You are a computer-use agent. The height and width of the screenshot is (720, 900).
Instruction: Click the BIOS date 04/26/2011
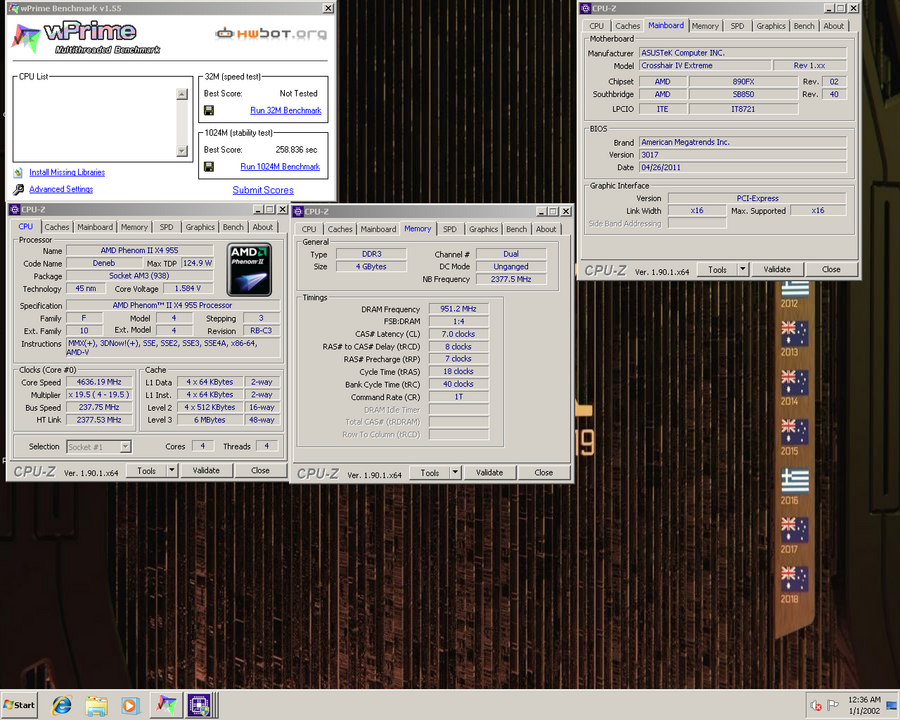(743, 168)
